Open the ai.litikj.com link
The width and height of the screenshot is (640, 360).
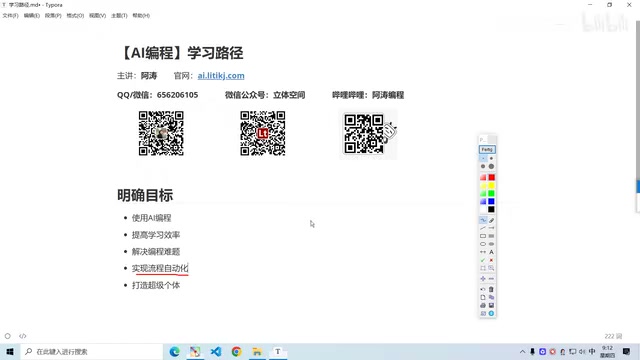point(221,76)
